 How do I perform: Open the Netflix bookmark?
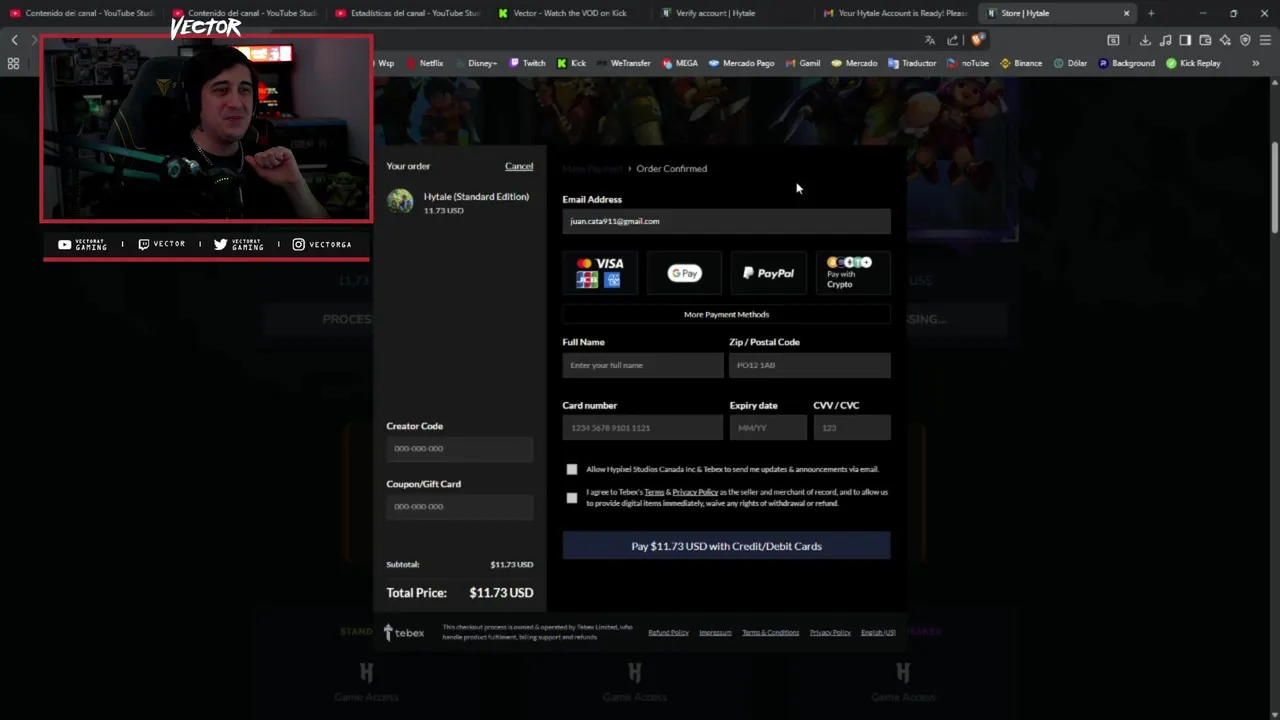tap(424, 63)
